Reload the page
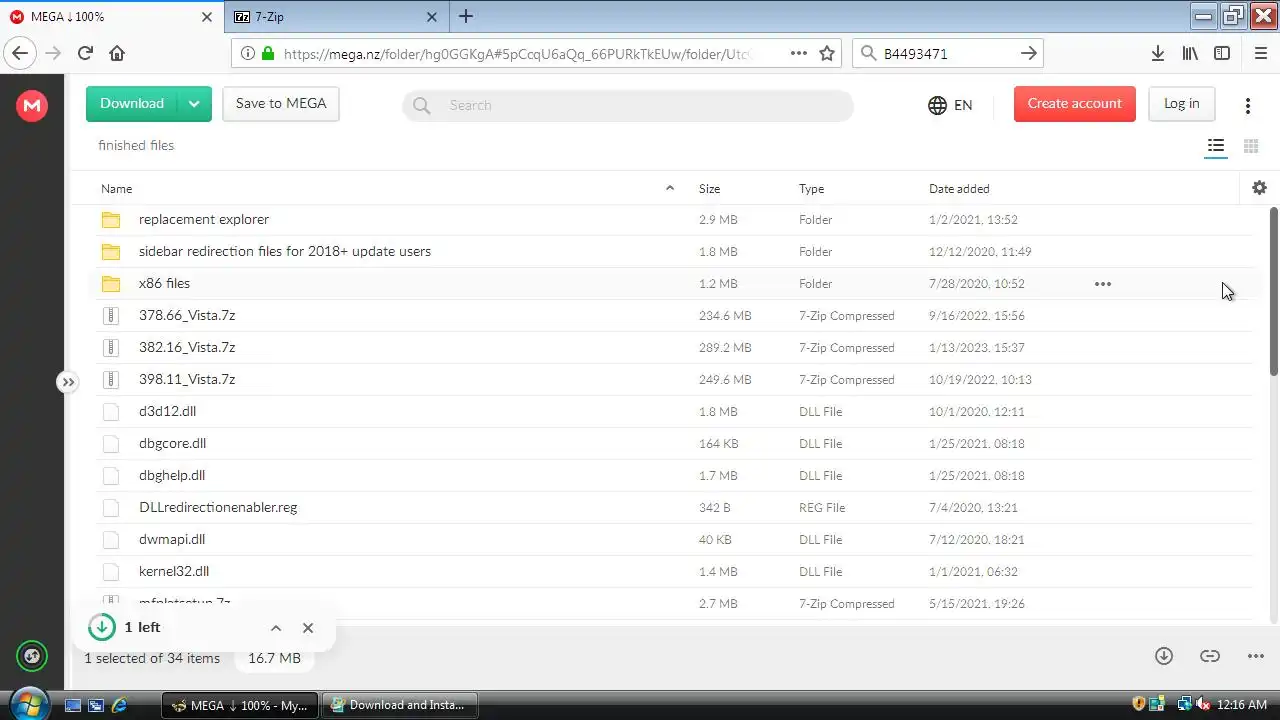The width and height of the screenshot is (1280, 720). (x=85, y=53)
